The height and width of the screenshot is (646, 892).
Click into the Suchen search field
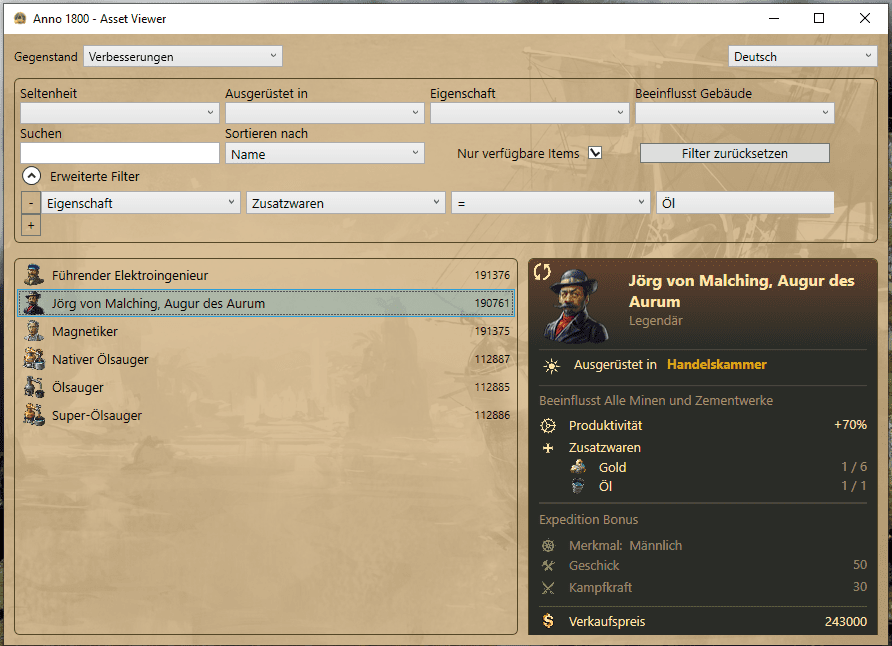119,153
